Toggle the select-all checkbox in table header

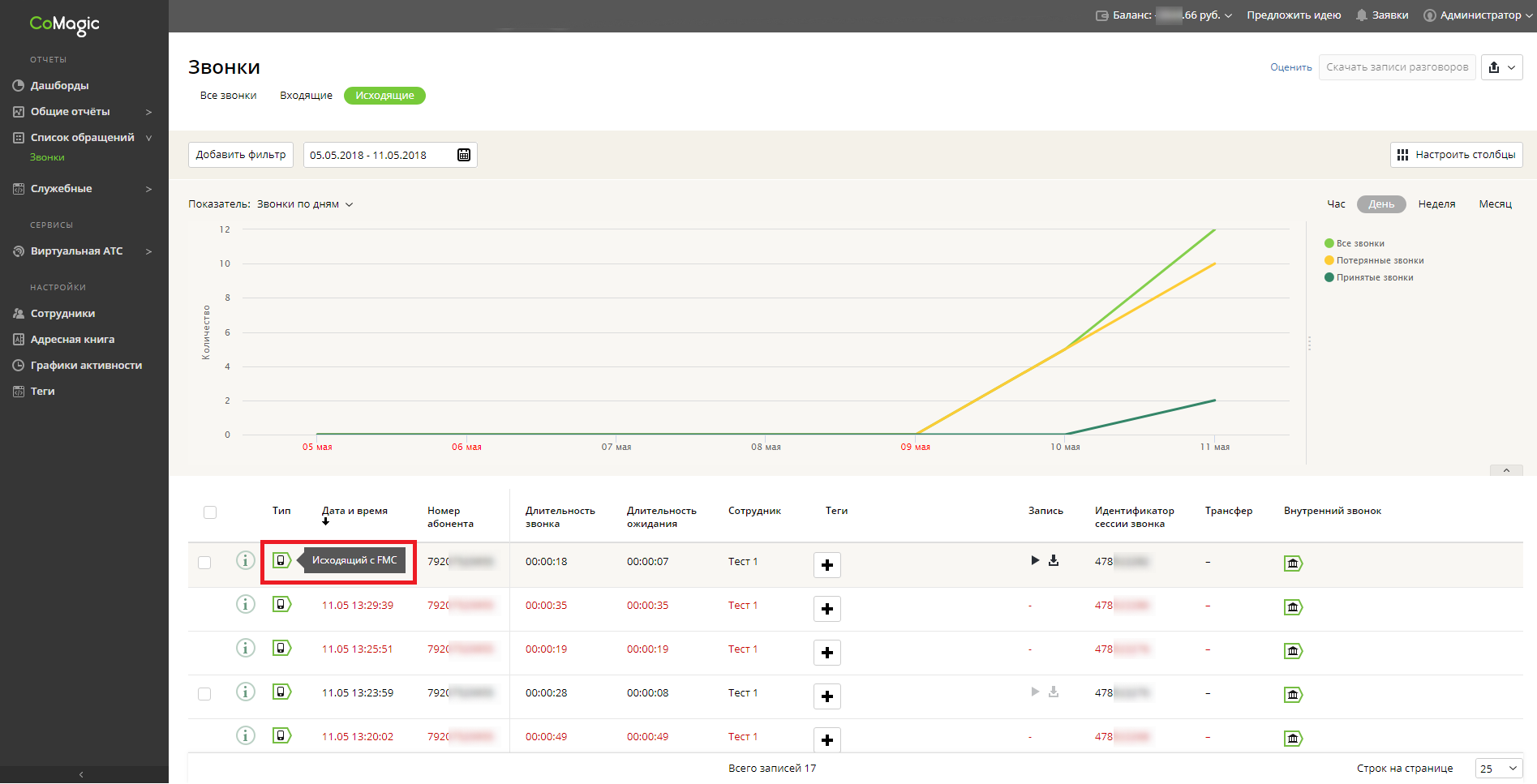(x=210, y=512)
